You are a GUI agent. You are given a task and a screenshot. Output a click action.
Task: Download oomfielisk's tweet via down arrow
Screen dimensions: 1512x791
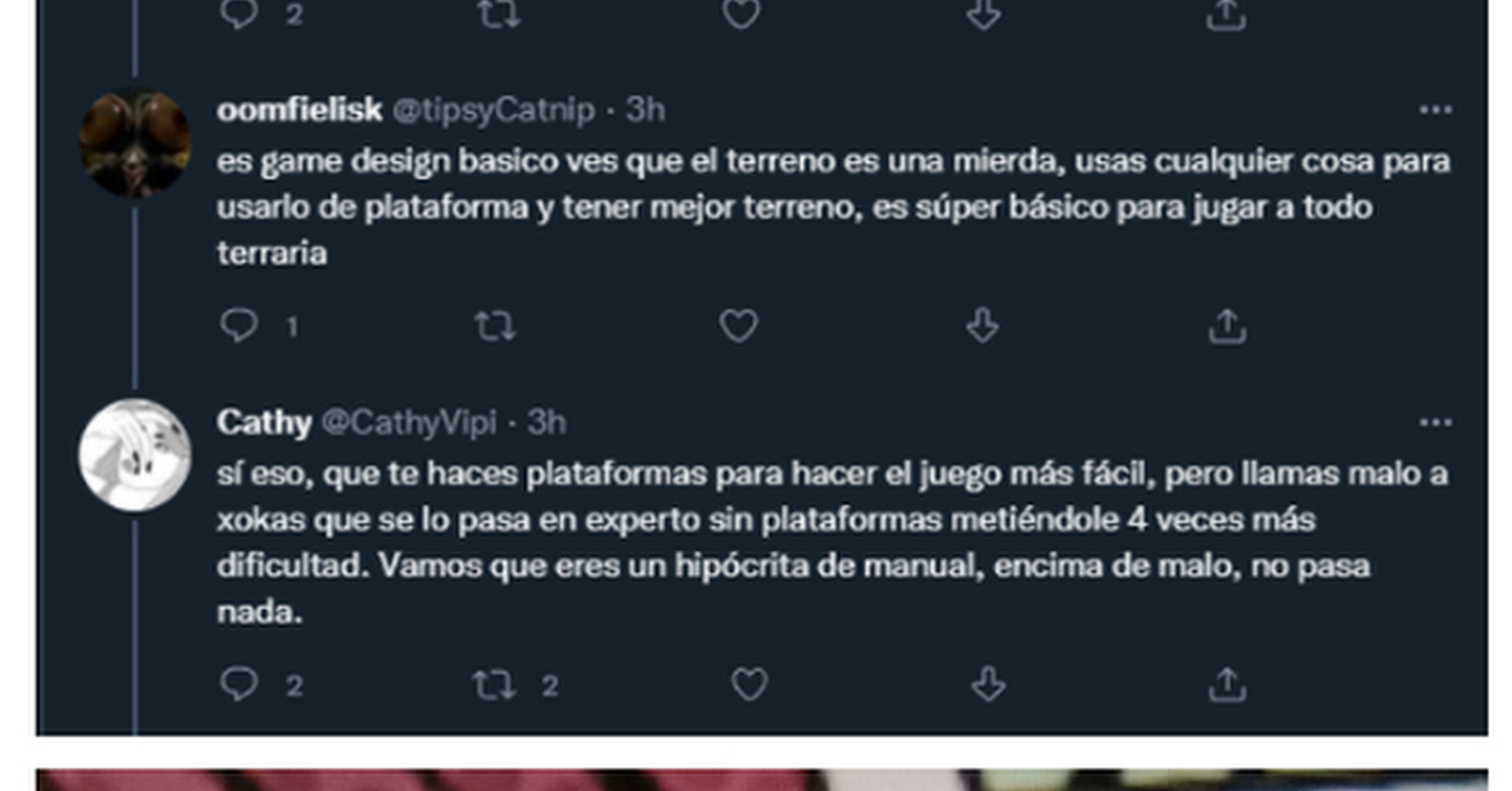pos(982,325)
